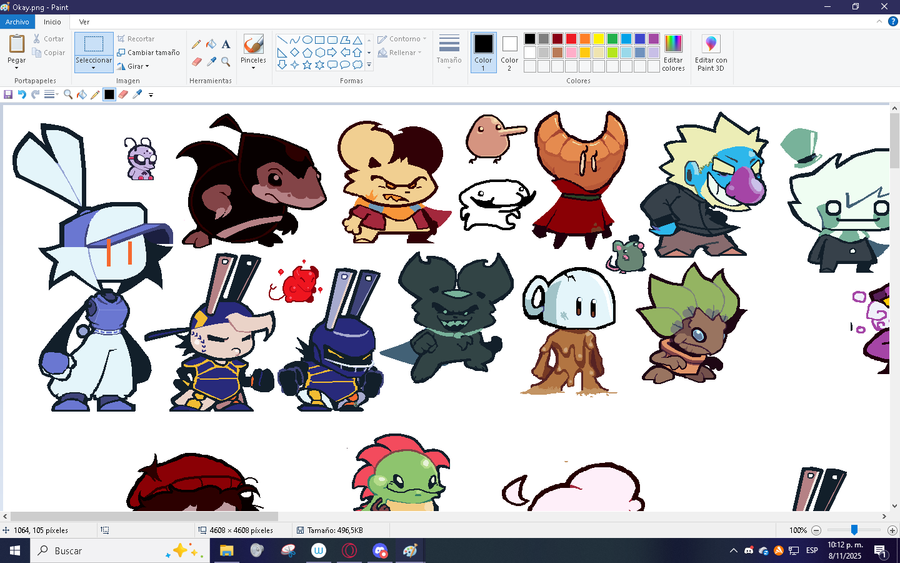Click Editar con Paint 3D
900x563 pixels.
coord(711,52)
